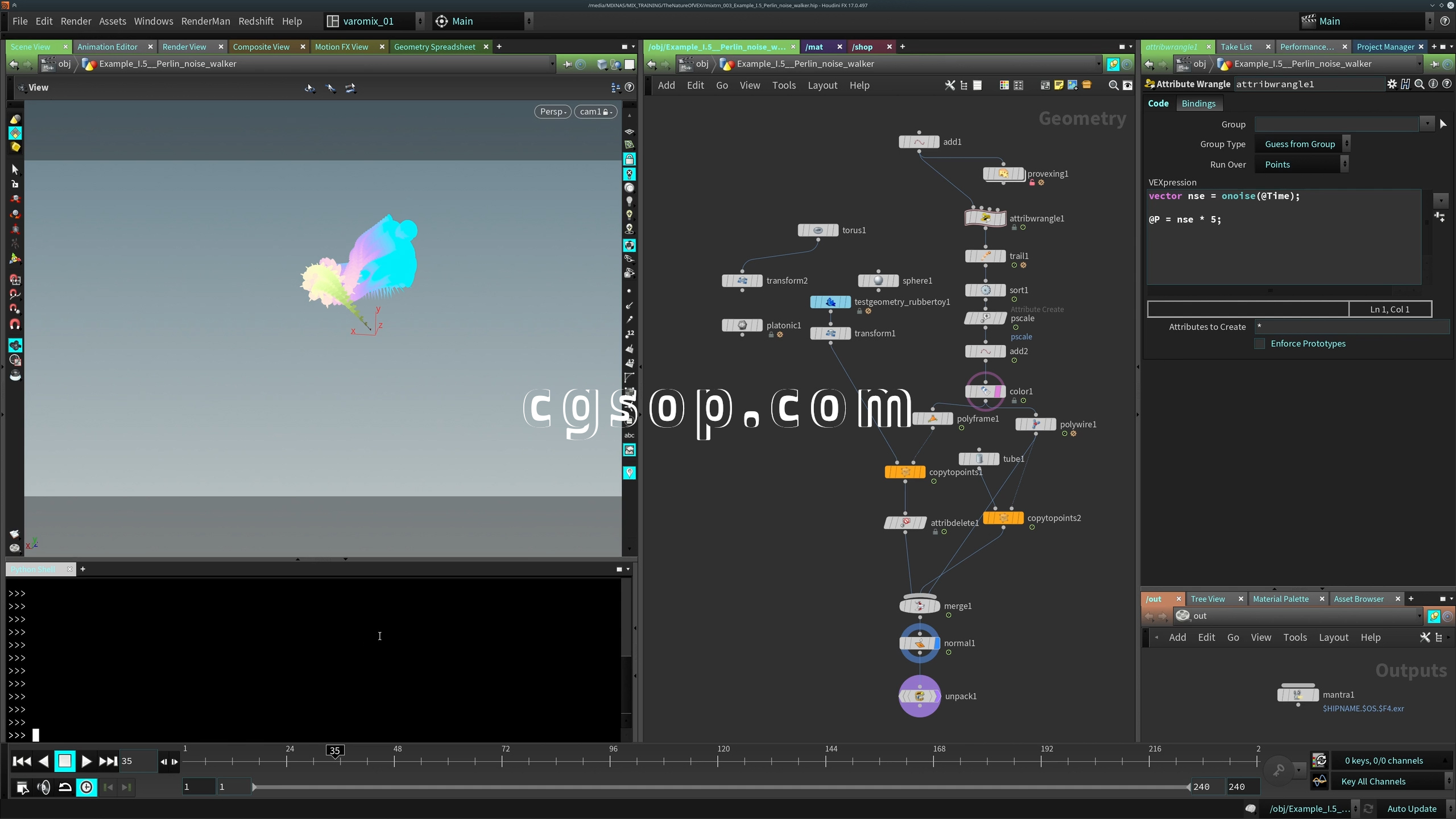Click the frame 35 timeline marker
Image resolution: width=1456 pixels, height=819 pixels.
click(x=335, y=751)
